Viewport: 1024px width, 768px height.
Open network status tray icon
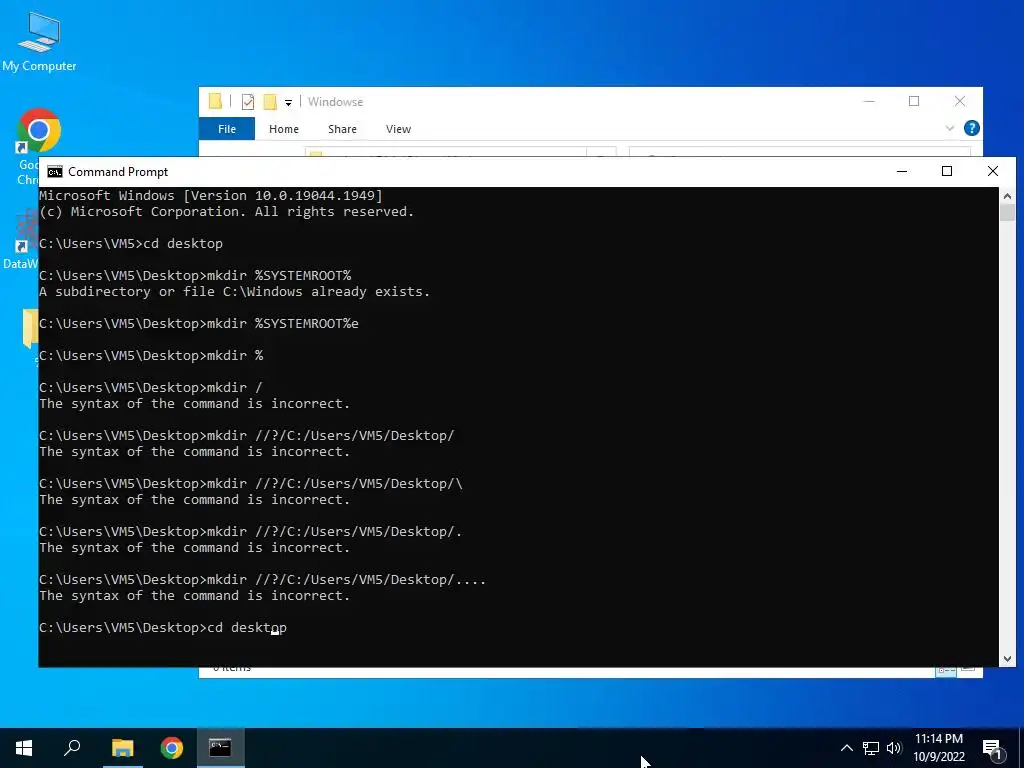871,748
